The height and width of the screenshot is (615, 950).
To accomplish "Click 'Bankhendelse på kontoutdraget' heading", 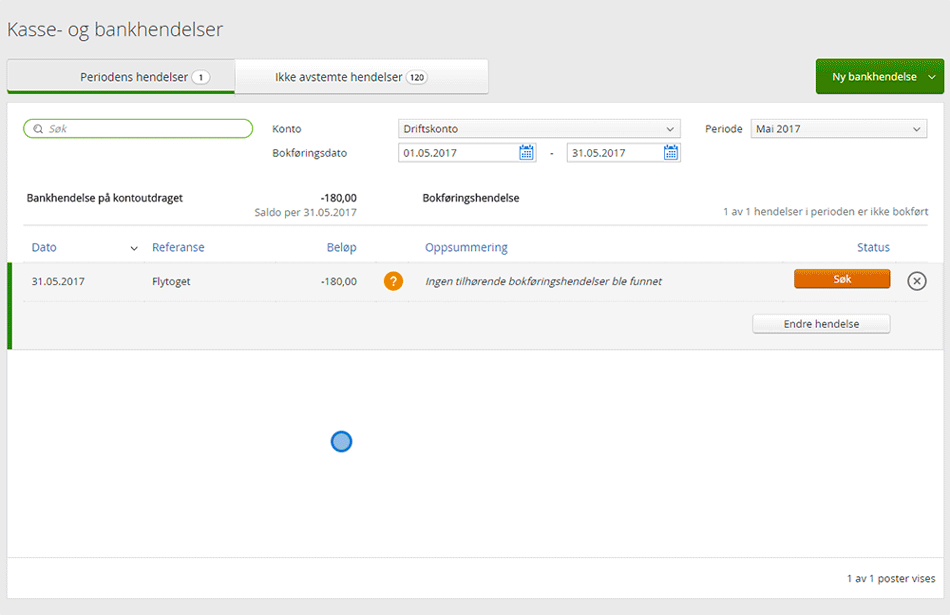I will tap(105, 198).
